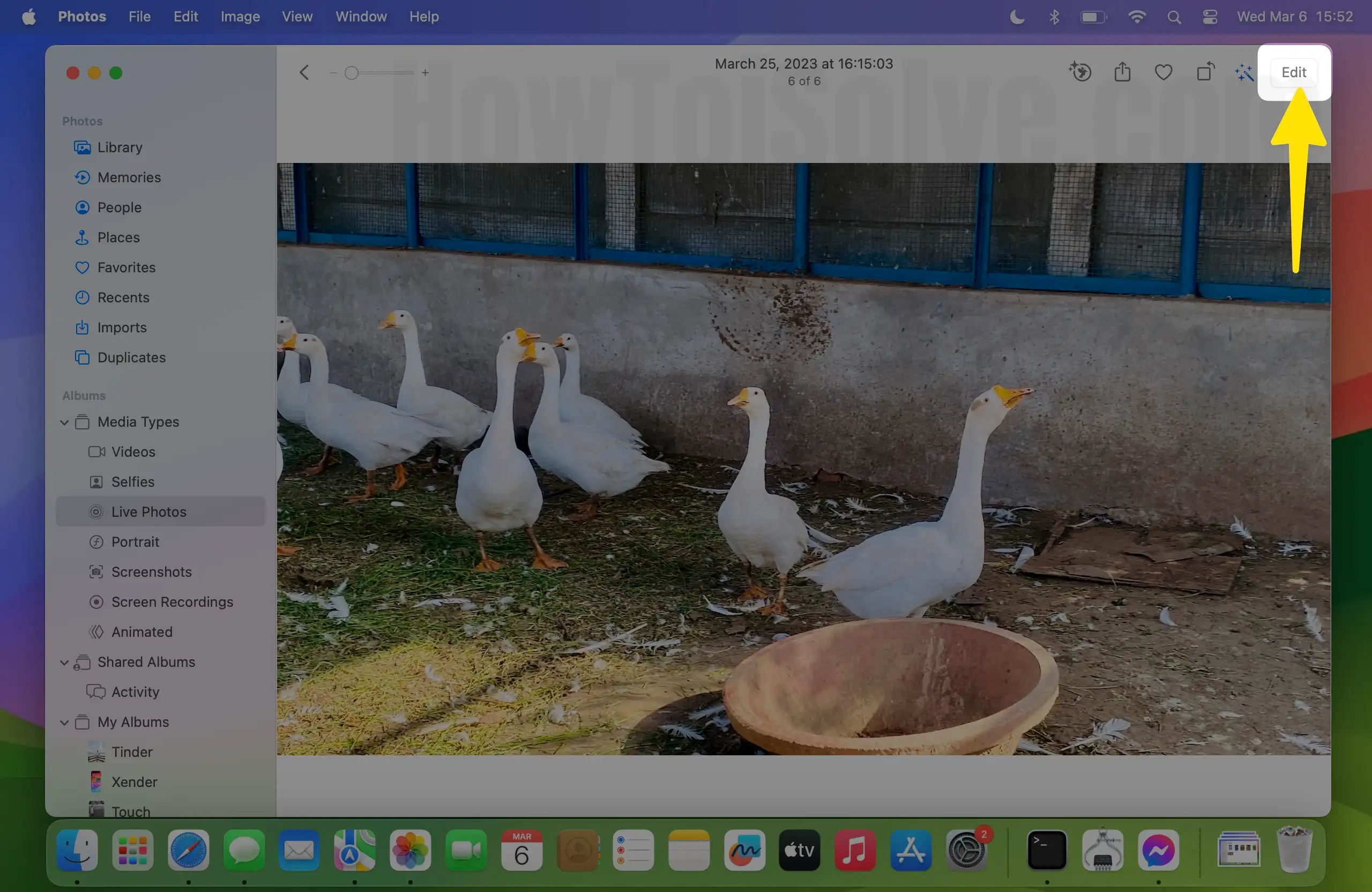Open the Tinder album
Image resolution: width=1372 pixels, height=892 pixels.
(x=131, y=752)
